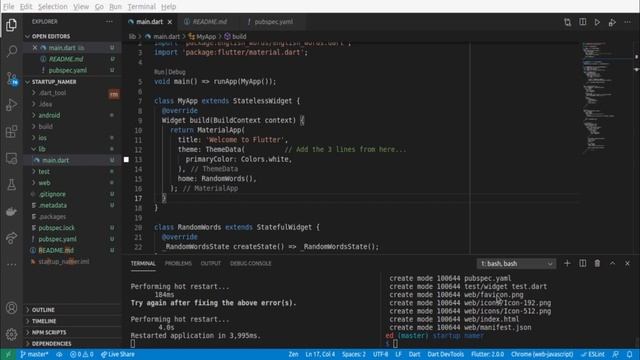Click the Open Changes icon in editor toolbar
The image size is (640, 360).
pyautogui.click(x=567, y=22)
